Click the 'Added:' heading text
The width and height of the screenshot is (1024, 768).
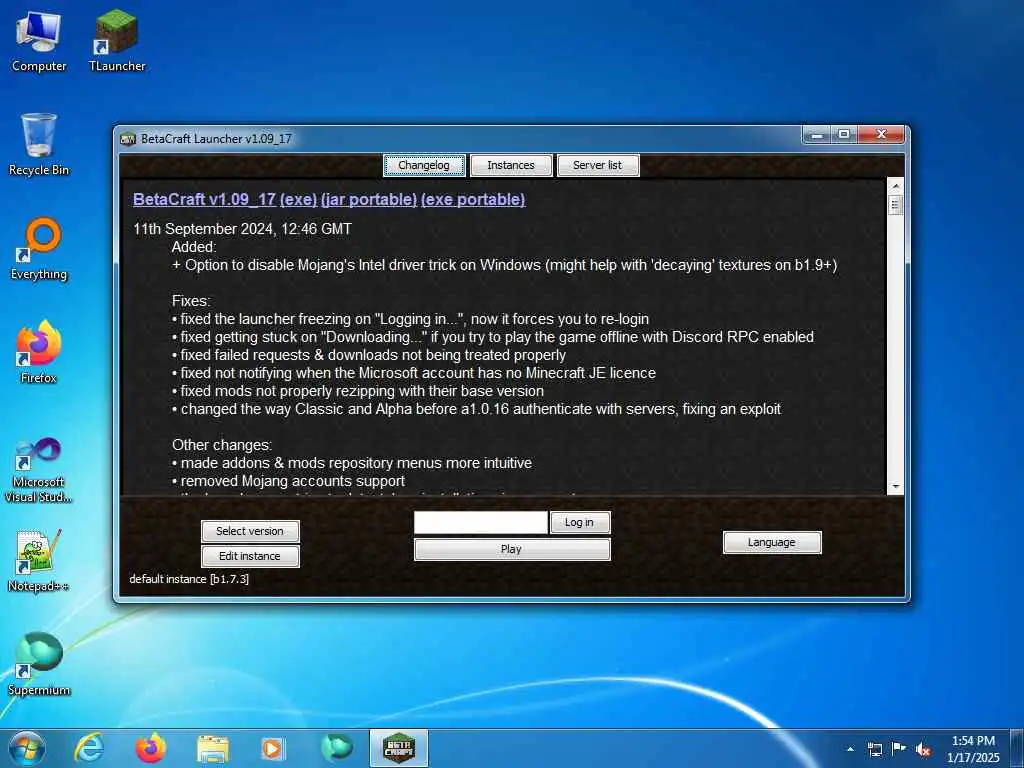pos(194,247)
